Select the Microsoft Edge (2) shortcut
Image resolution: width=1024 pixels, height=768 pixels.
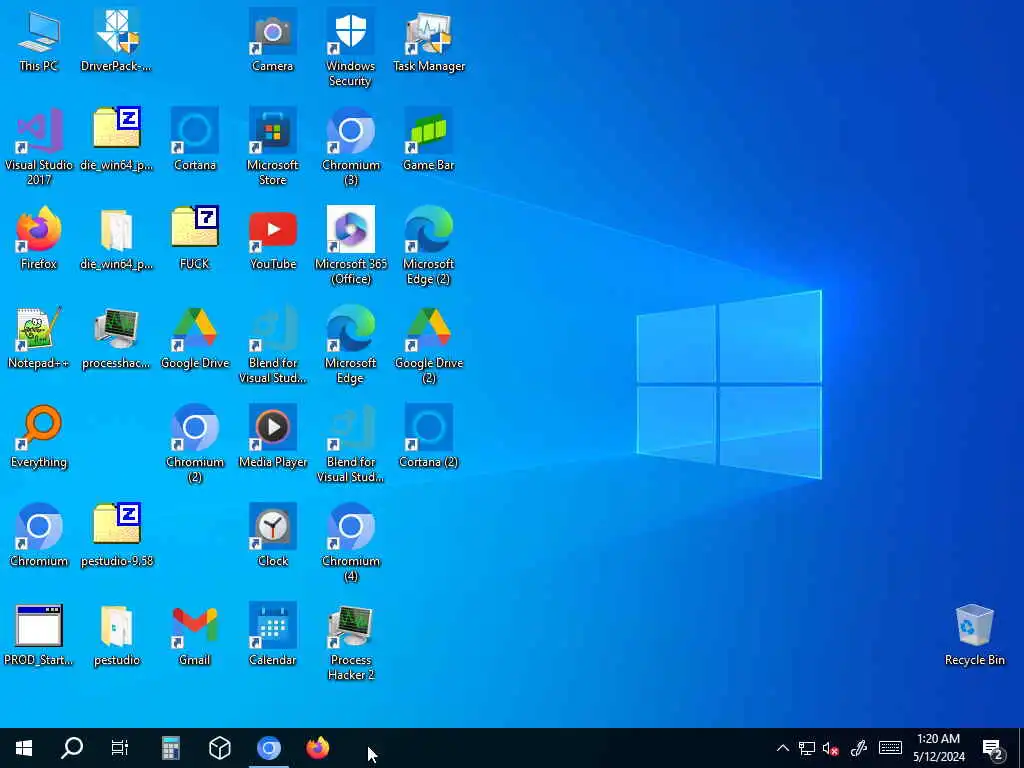click(428, 246)
